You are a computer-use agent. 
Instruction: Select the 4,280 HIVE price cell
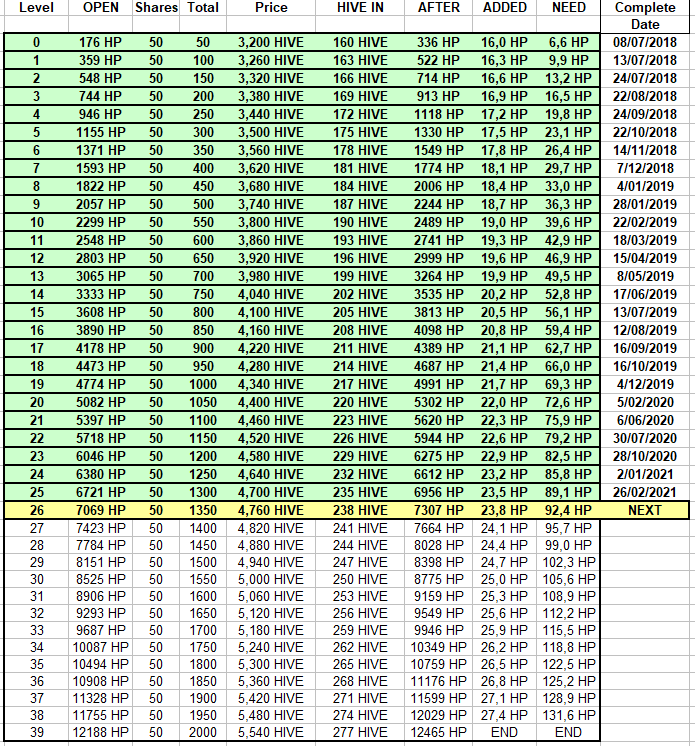[x=271, y=366]
